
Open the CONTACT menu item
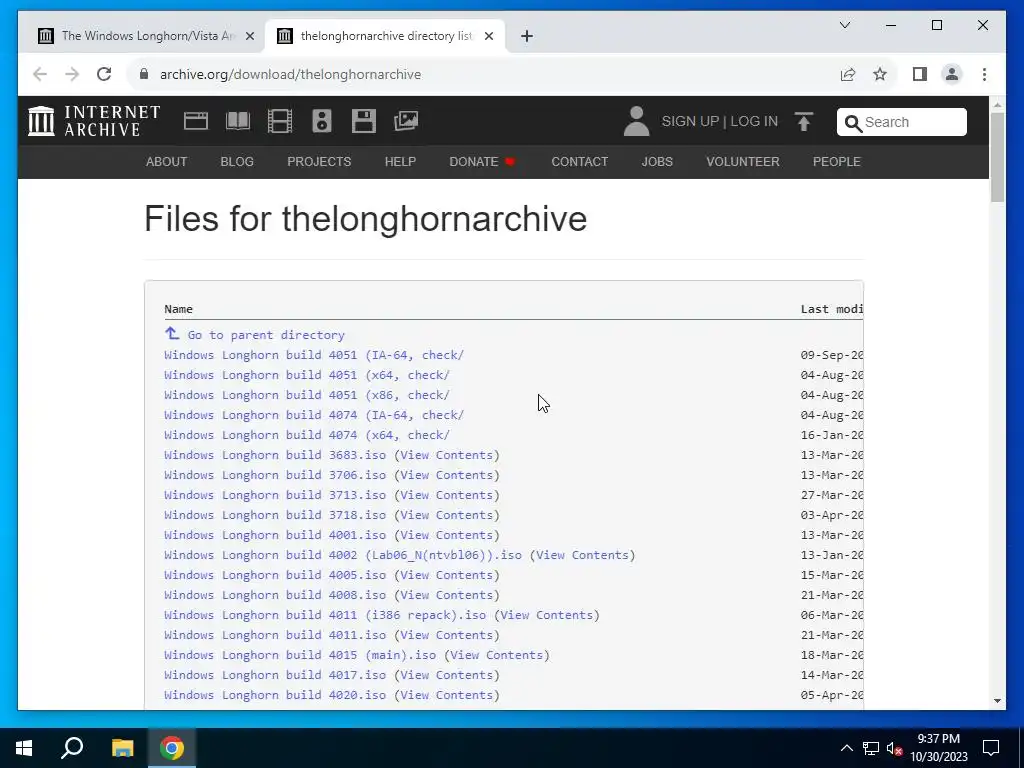point(580,162)
